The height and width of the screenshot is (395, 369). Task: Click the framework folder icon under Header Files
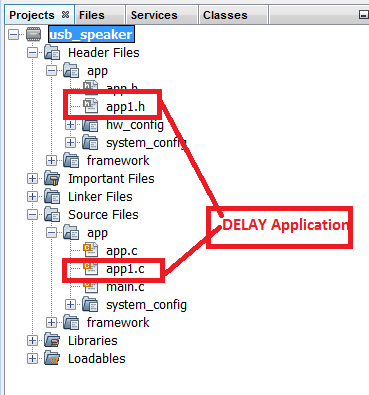tap(71, 161)
